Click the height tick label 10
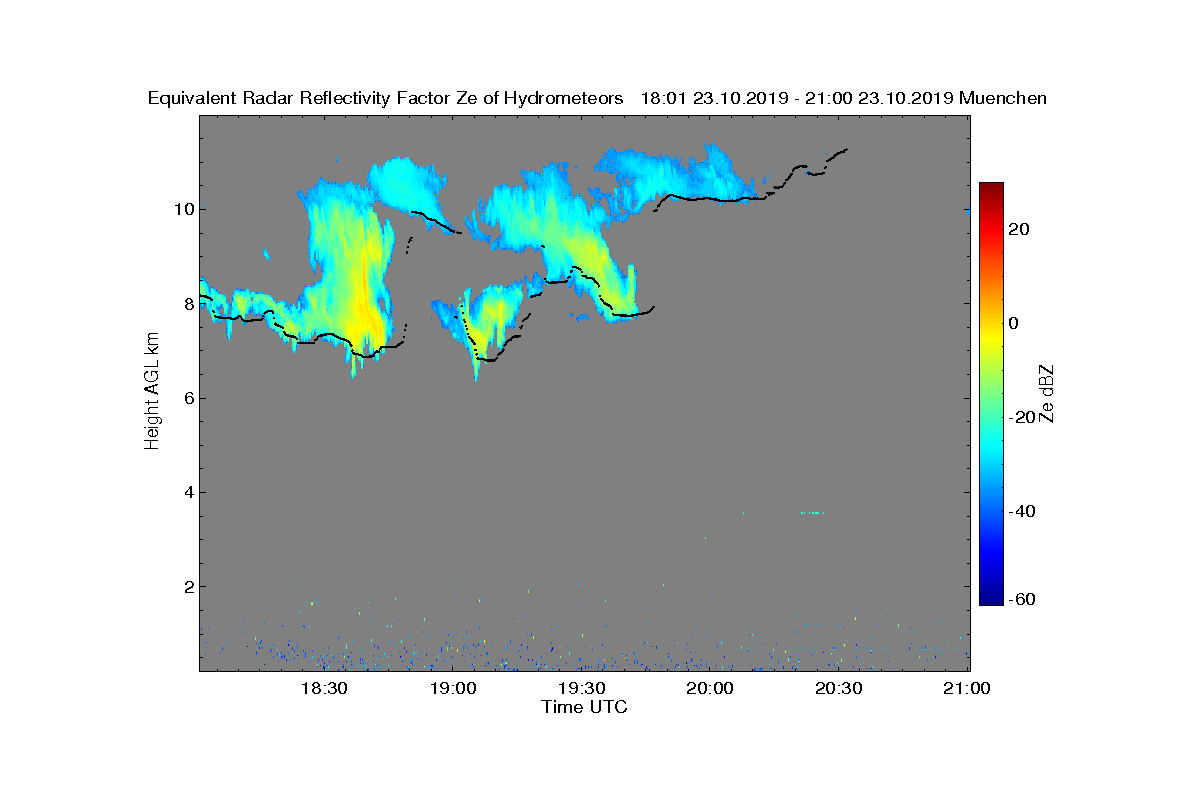The height and width of the screenshot is (800, 1200). 183,209
